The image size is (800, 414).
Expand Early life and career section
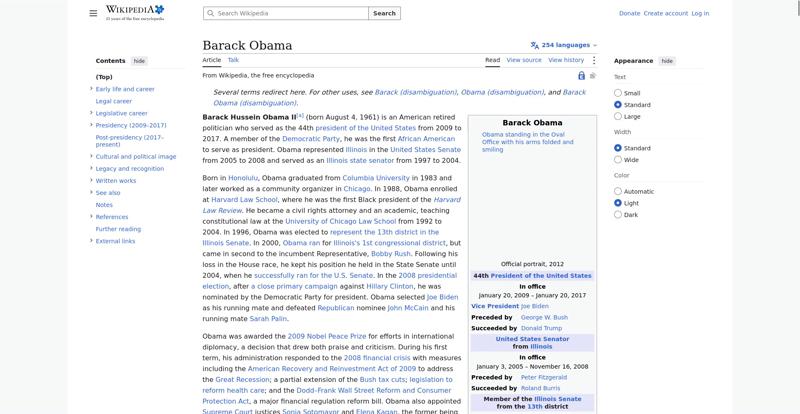click(x=91, y=89)
